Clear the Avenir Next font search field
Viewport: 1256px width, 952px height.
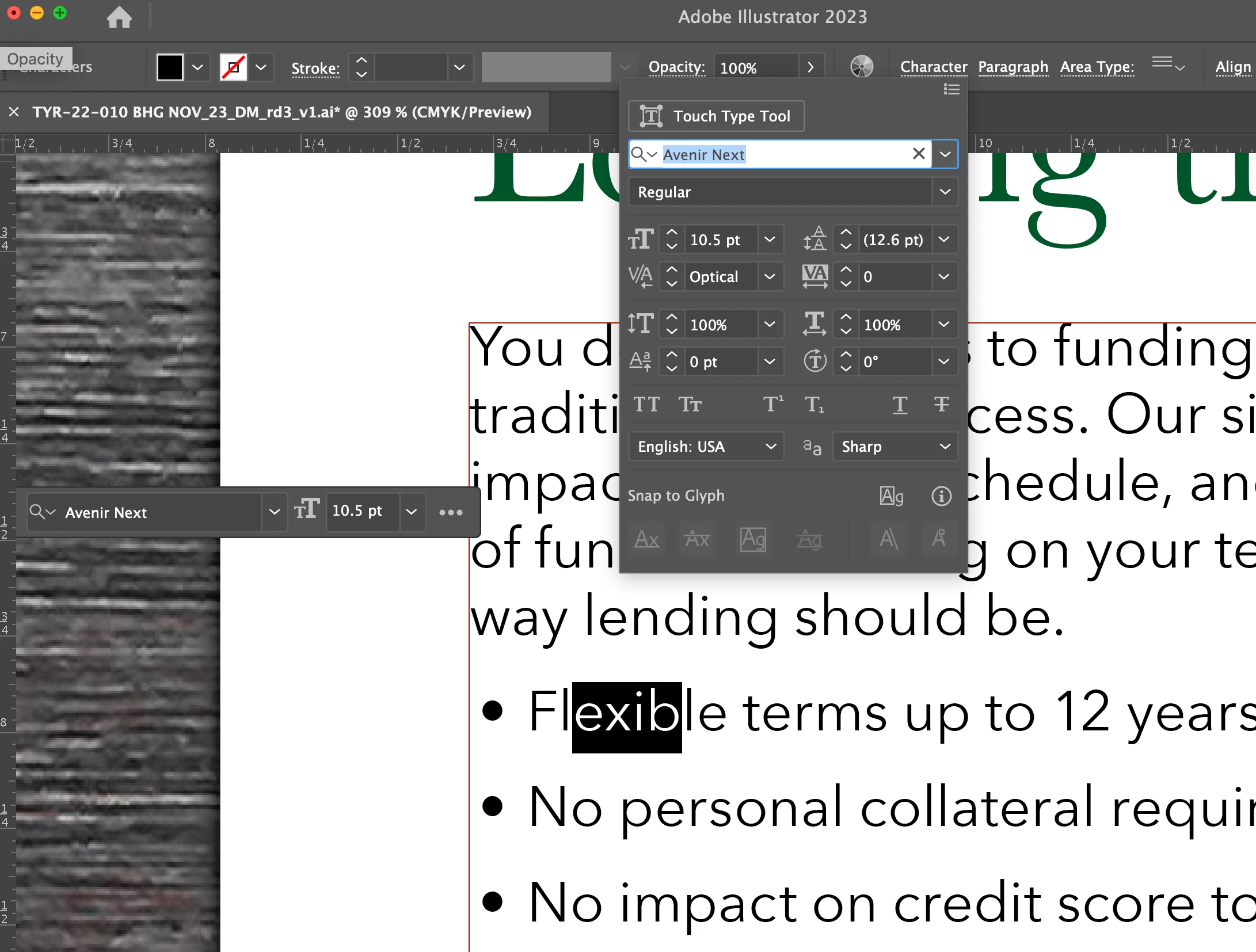click(919, 154)
